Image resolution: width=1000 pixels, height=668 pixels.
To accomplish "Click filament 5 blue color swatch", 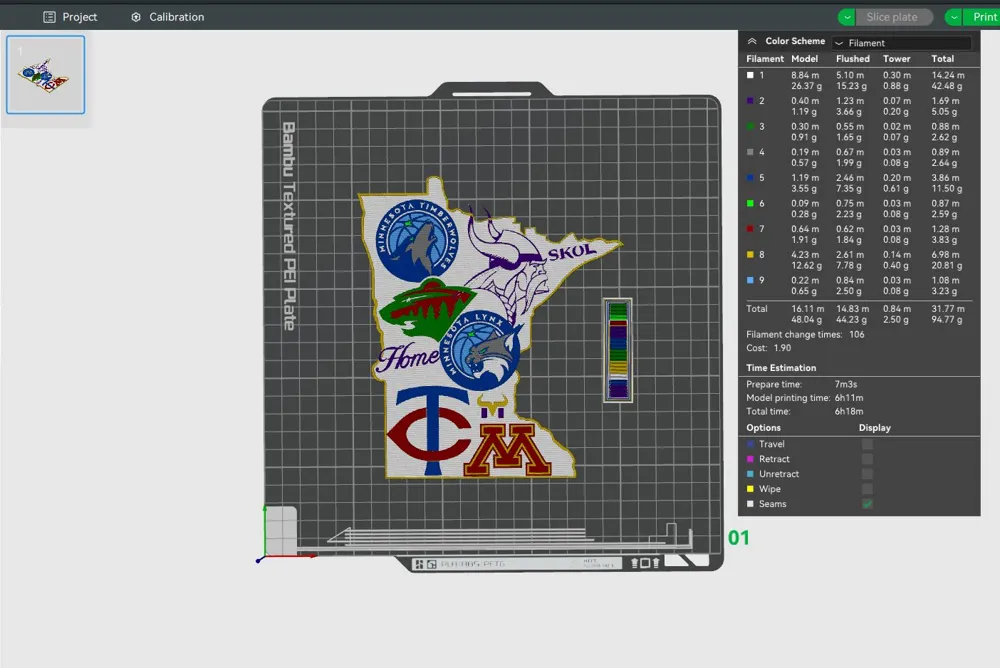I will click(x=750, y=177).
